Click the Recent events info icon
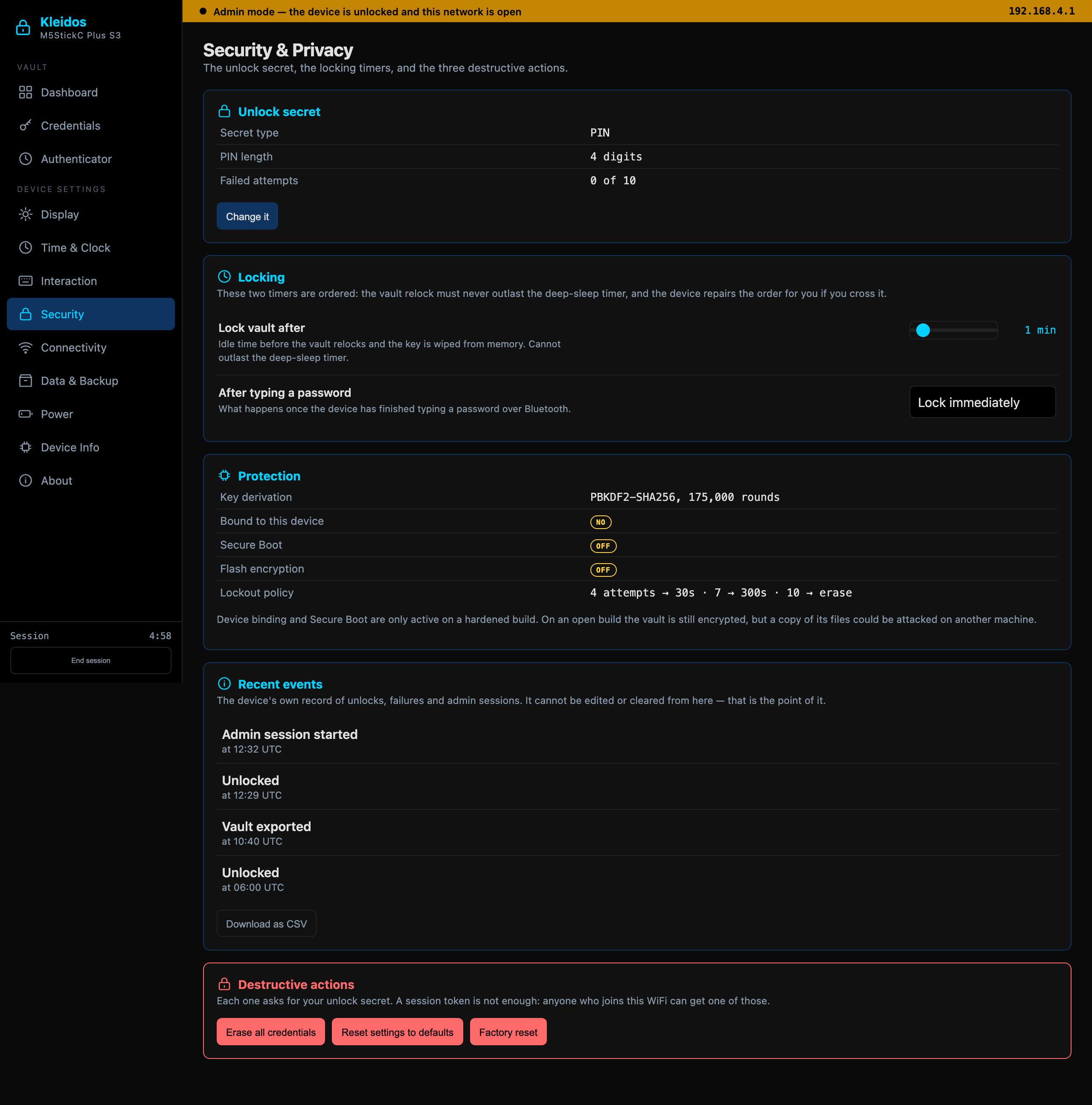Viewport: 1092px width, 1105px height. [224, 683]
